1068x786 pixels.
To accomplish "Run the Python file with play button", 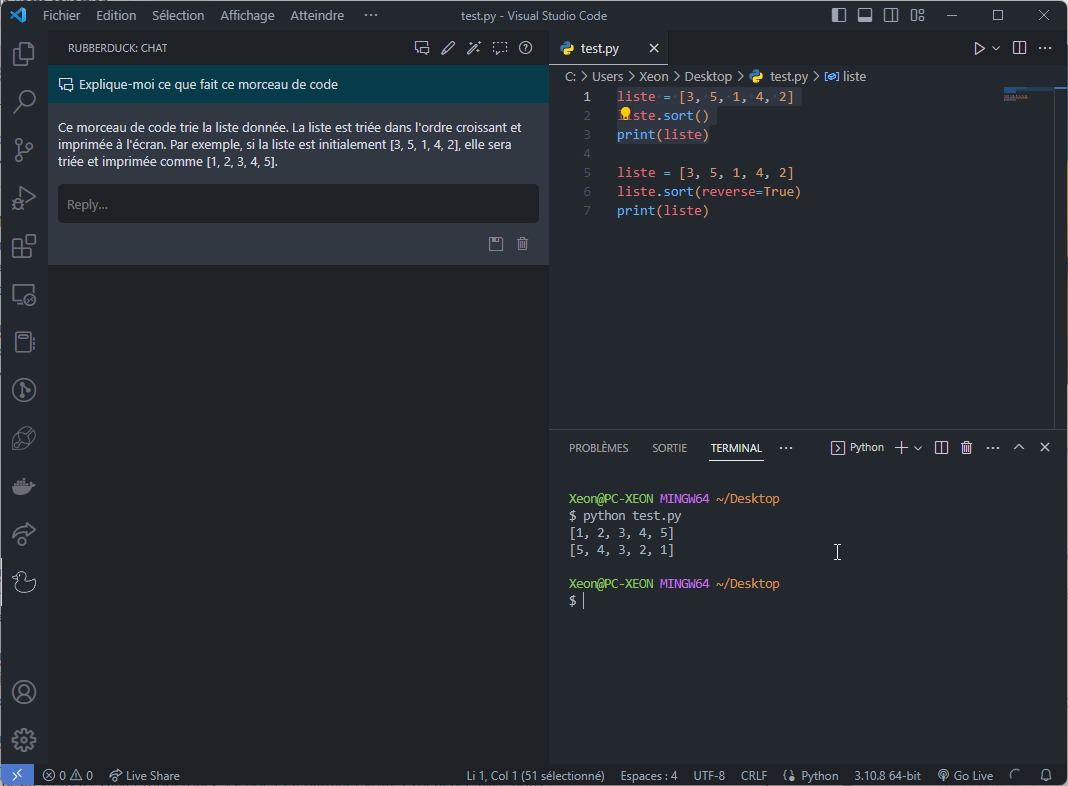I will click(979, 48).
